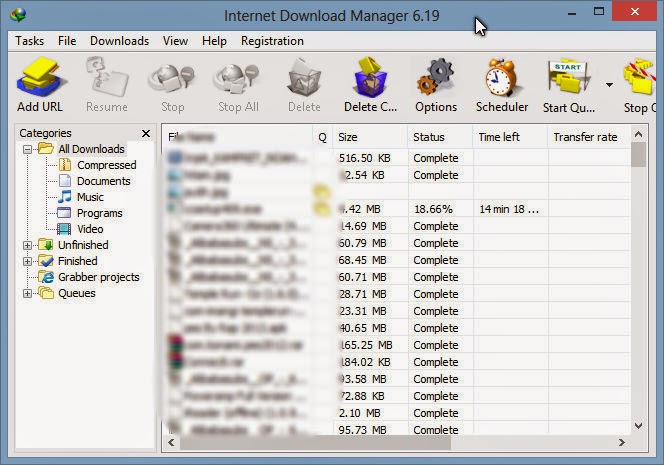Image resolution: width=664 pixels, height=465 pixels.
Task: Close the Categories panel
Action: pos(146,133)
